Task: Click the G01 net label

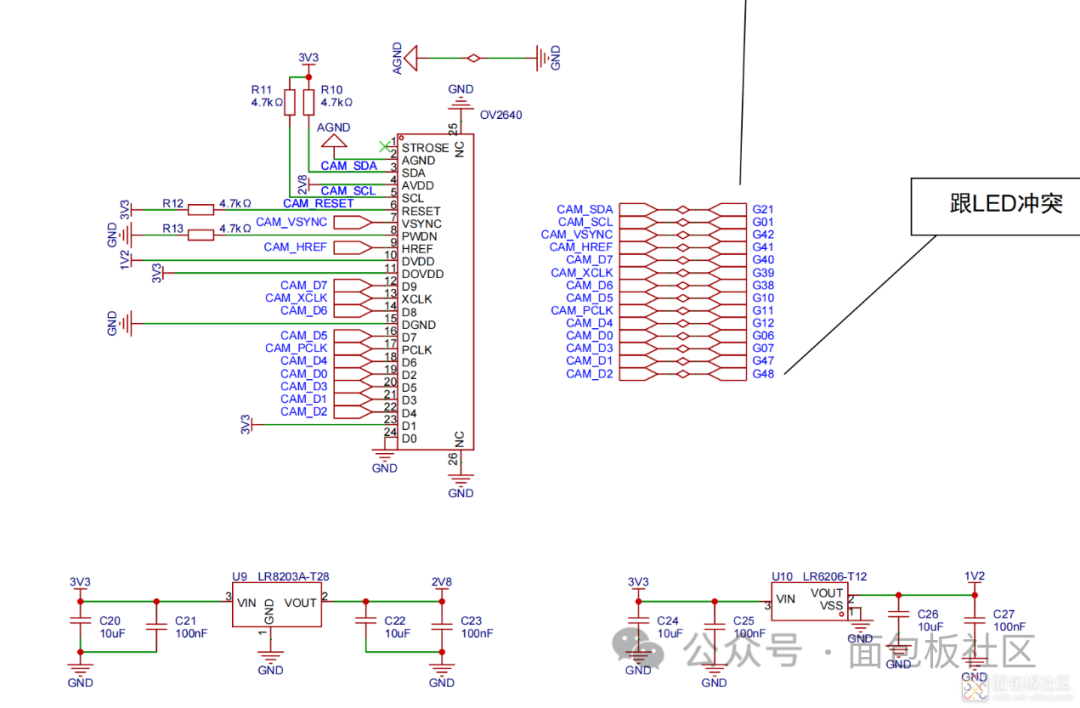Action: point(763,222)
